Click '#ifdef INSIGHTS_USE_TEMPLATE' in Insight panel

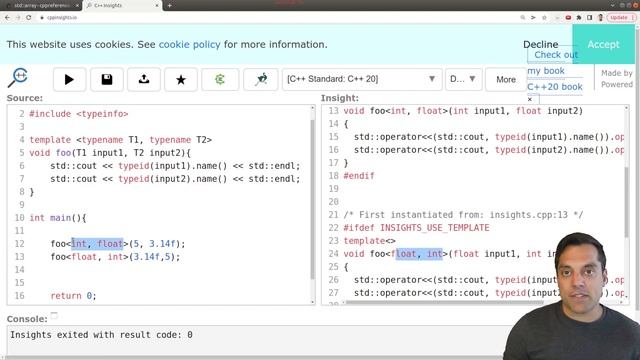[416, 227]
